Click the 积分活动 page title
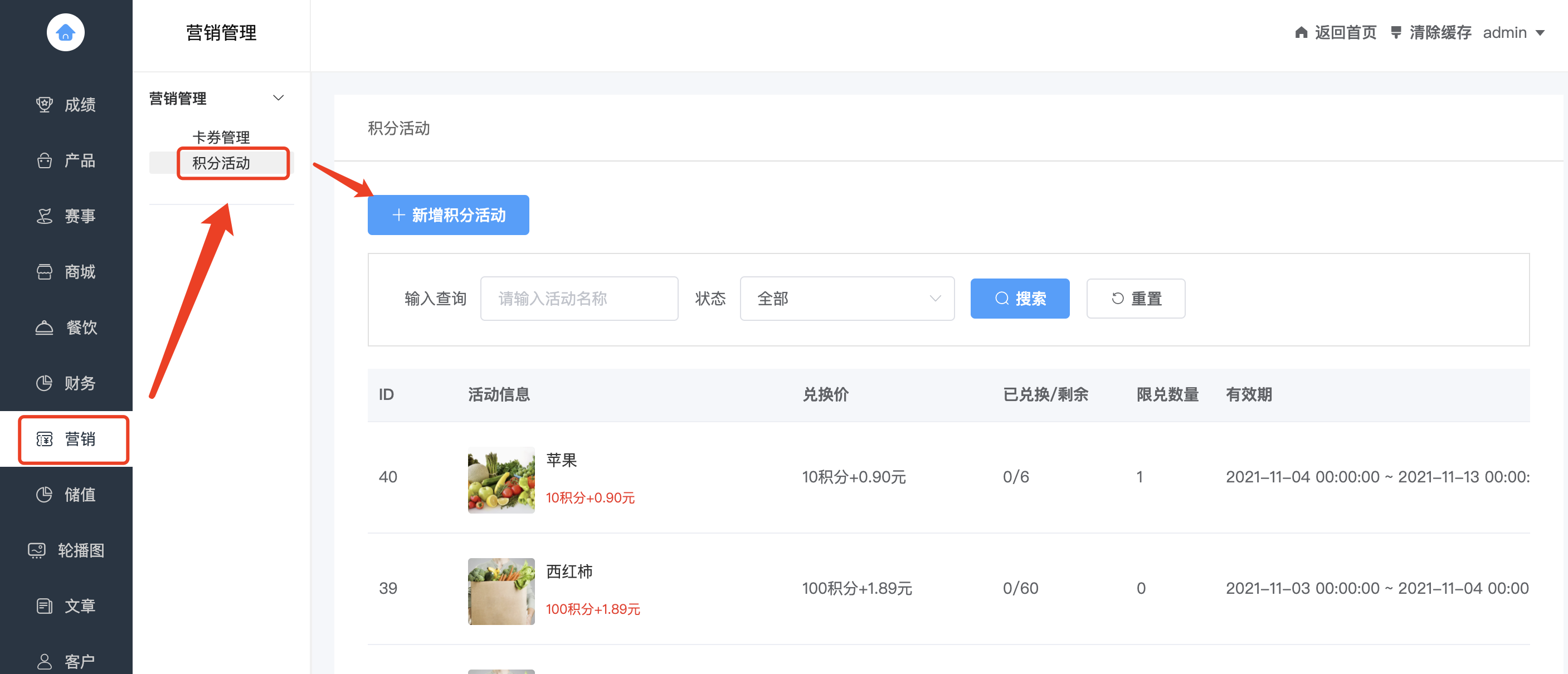Viewport: 1568px width, 674px height. (x=399, y=128)
